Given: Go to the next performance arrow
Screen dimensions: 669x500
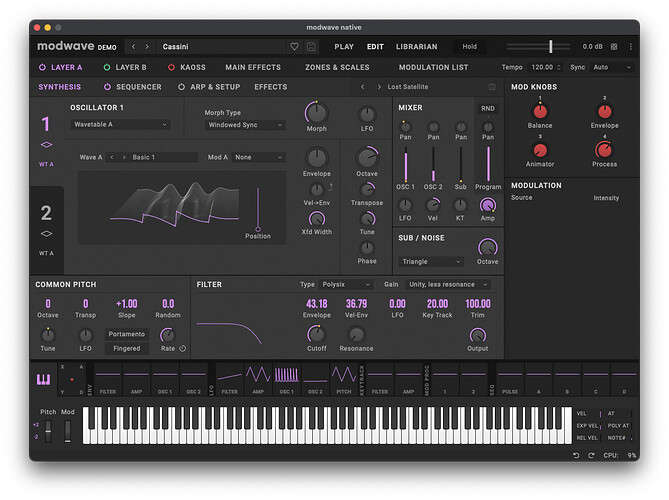Looking at the screenshot, I should point(147,47).
